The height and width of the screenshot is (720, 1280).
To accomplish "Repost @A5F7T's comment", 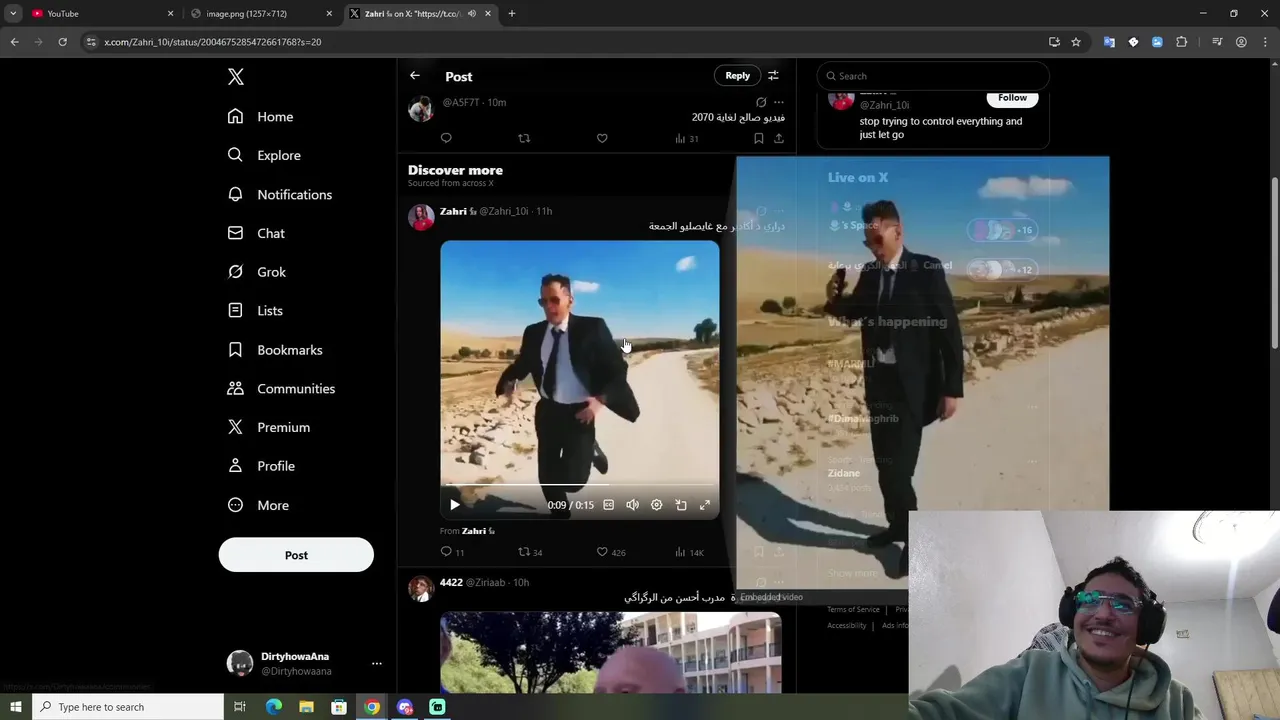I will click(524, 138).
